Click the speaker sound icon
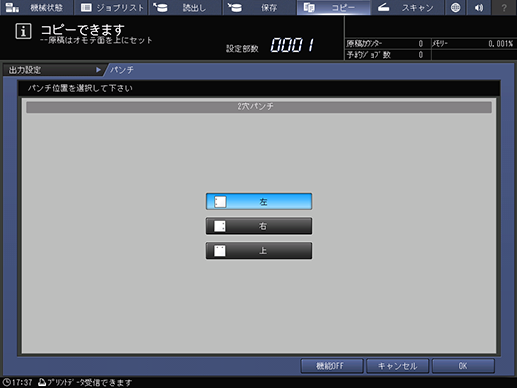 [x=479, y=7]
